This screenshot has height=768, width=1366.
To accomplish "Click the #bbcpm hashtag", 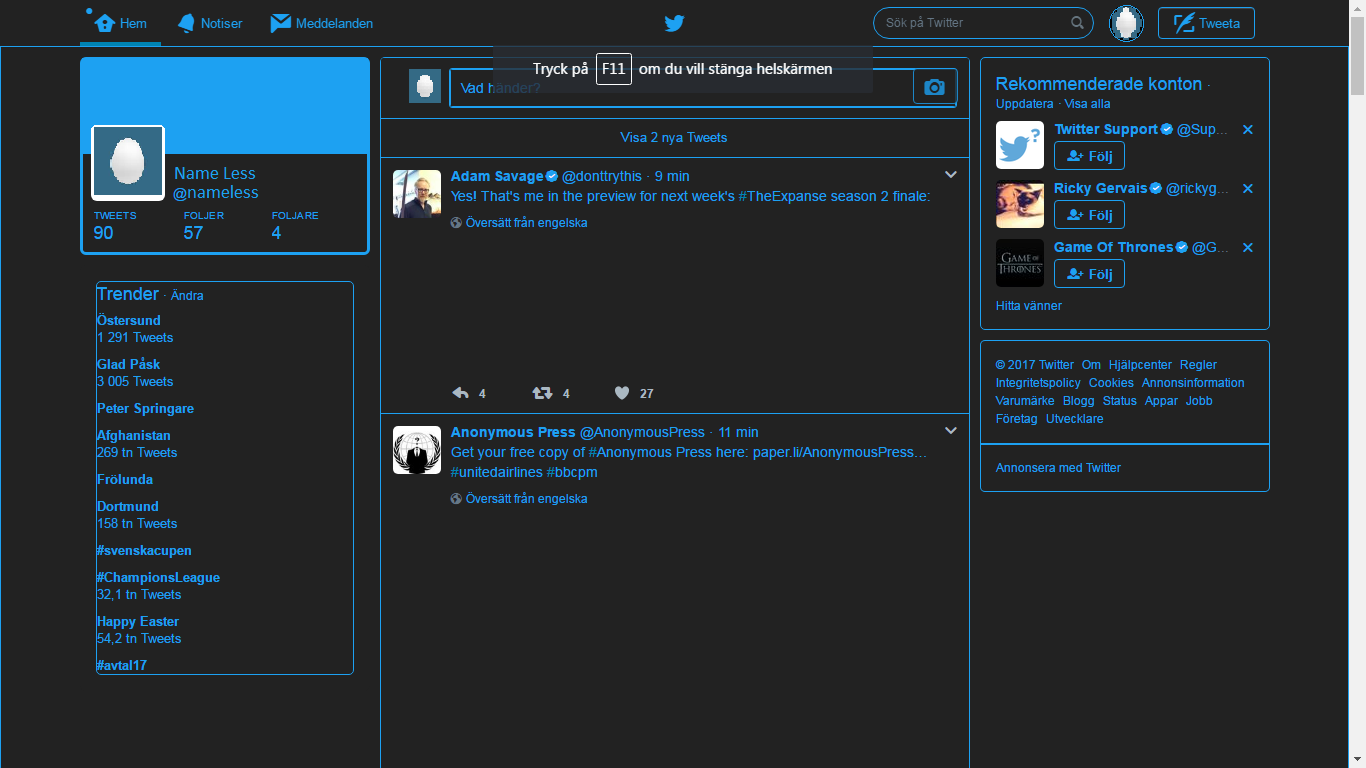I will pyautogui.click(x=572, y=472).
